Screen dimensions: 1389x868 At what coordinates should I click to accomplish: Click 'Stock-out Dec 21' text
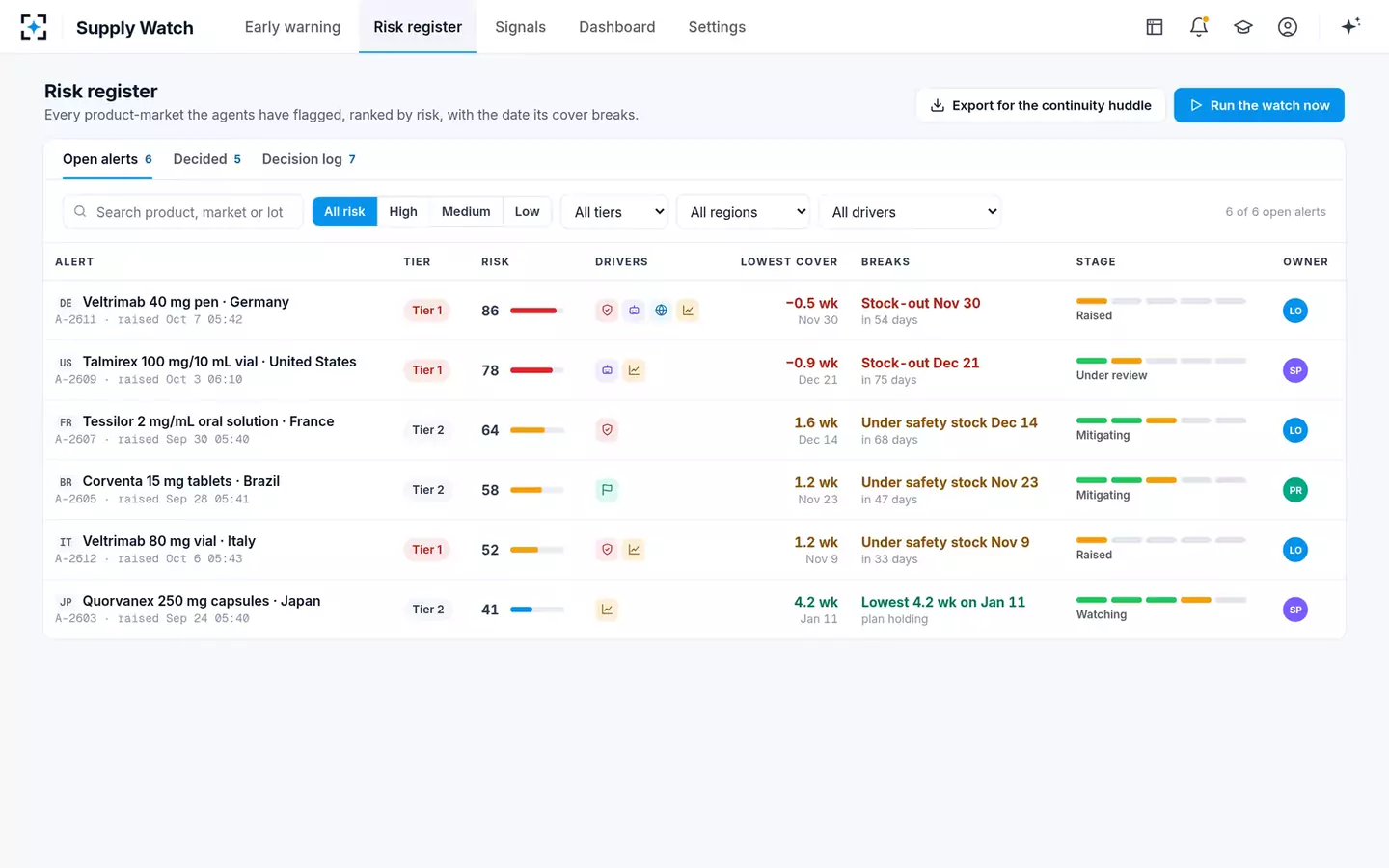click(x=920, y=363)
